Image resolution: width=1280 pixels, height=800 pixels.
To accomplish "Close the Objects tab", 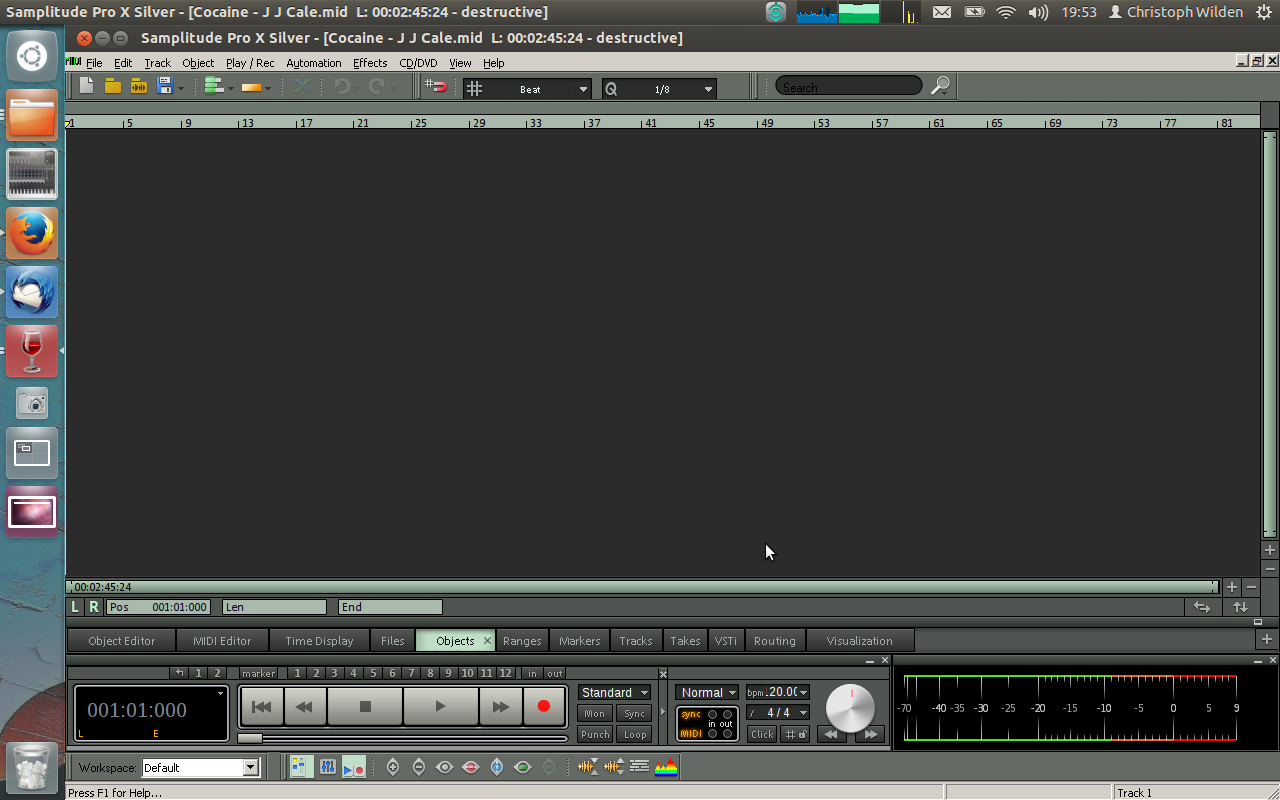I will tap(488, 640).
